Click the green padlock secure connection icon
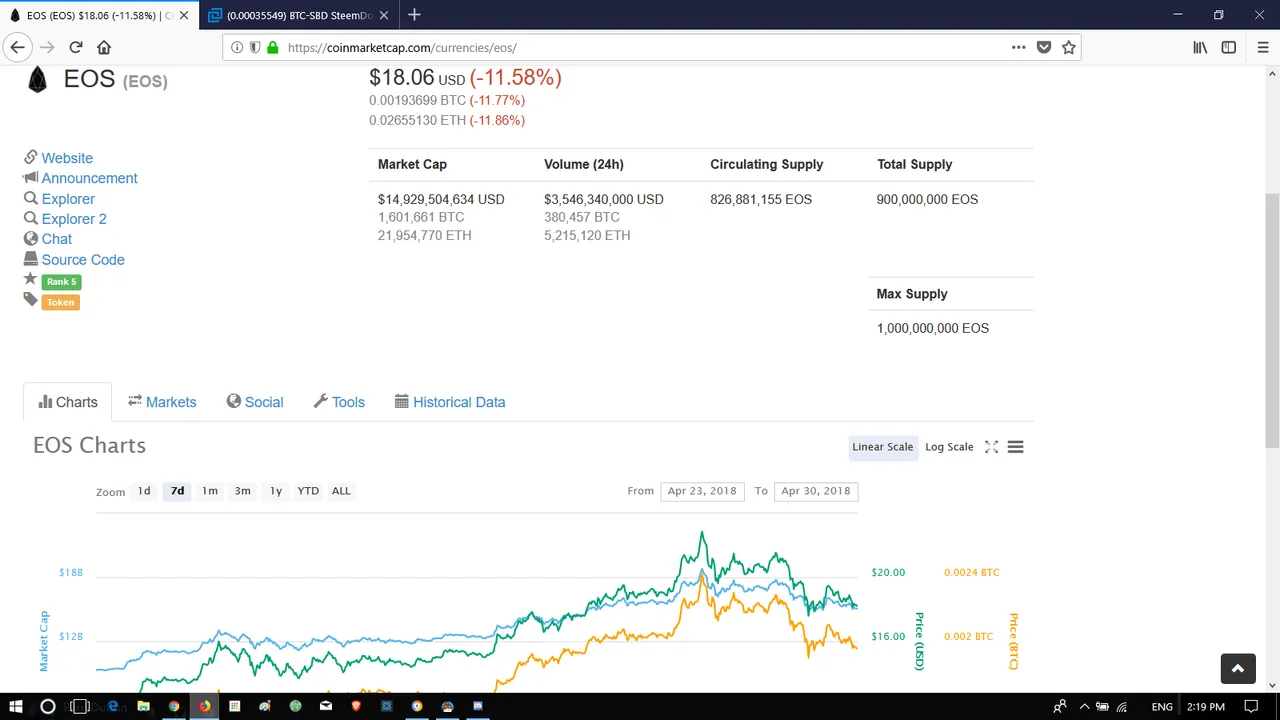1280x720 pixels. click(272, 47)
